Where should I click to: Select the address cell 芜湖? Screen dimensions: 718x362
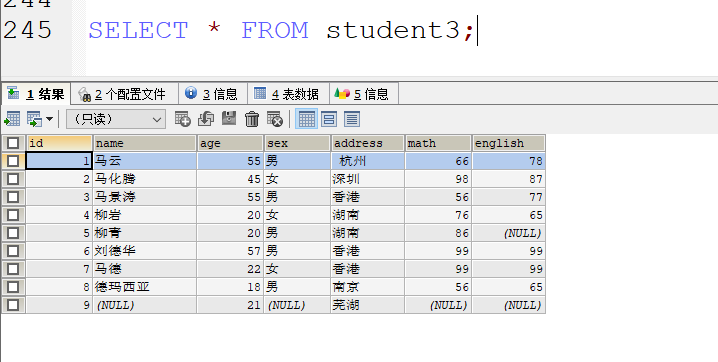(x=368, y=305)
